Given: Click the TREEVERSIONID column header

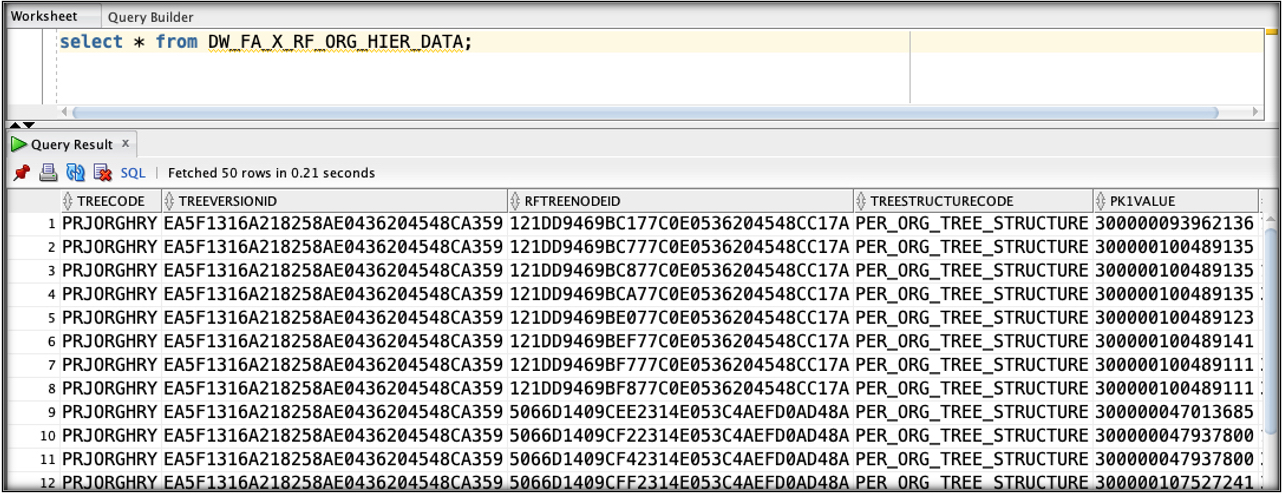Looking at the screenshot, I should (334, 201).
